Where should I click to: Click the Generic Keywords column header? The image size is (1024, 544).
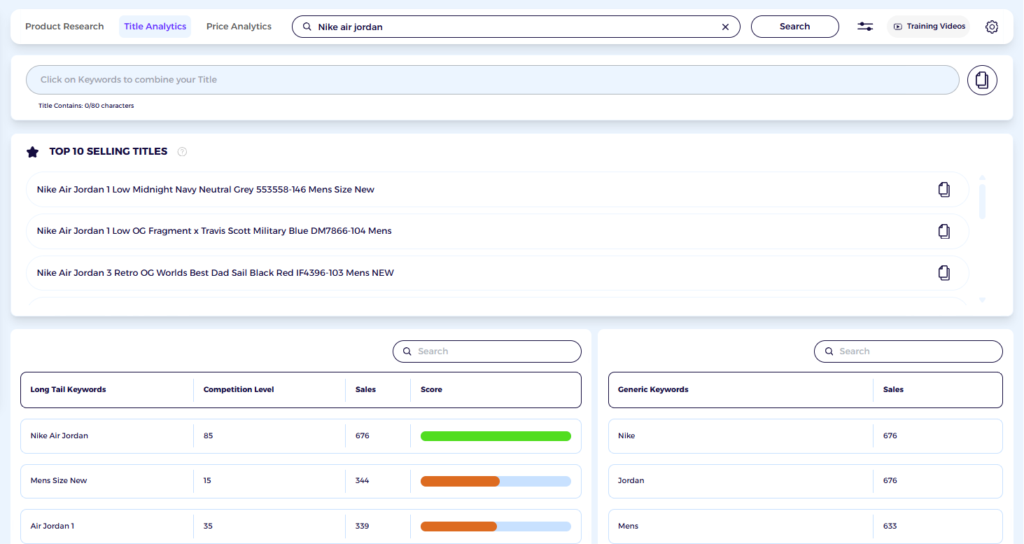tap(653, 390)
